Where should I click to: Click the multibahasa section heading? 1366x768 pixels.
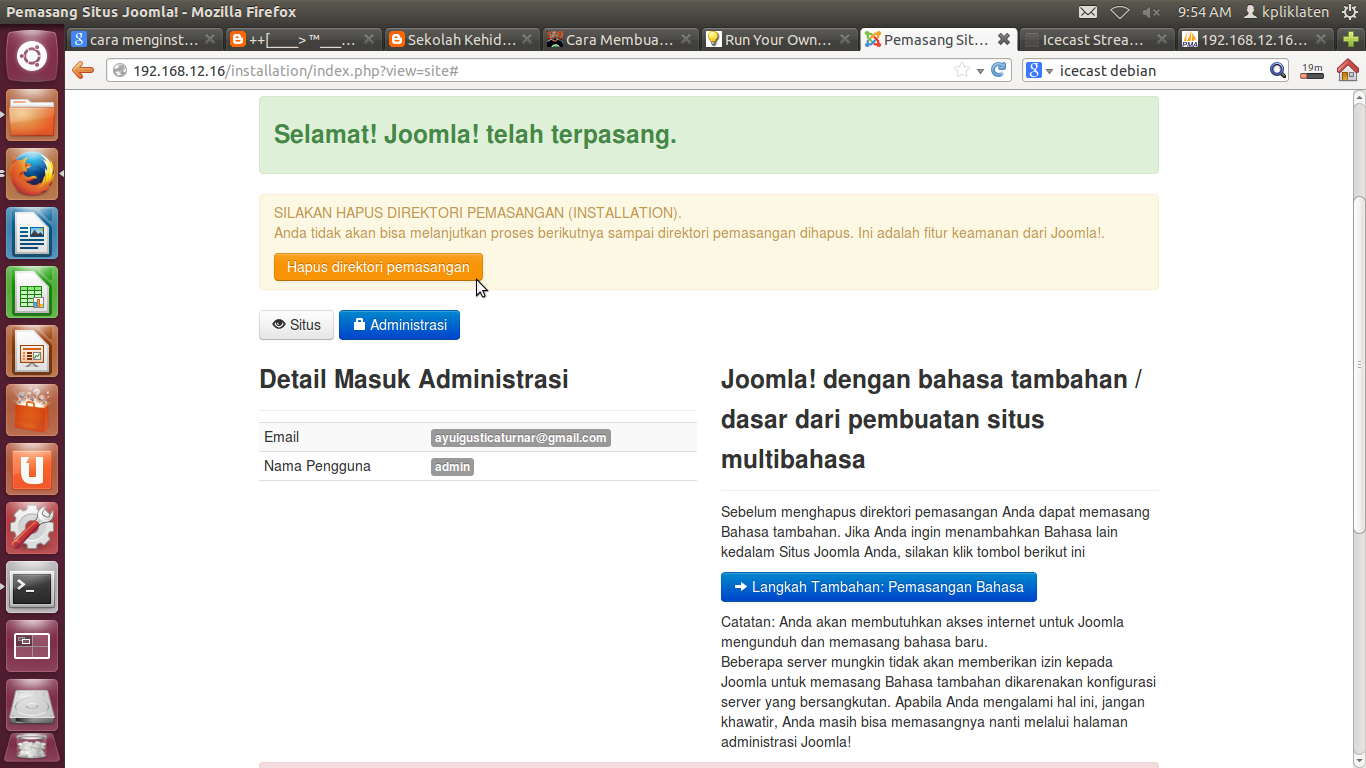click(931, 420)
